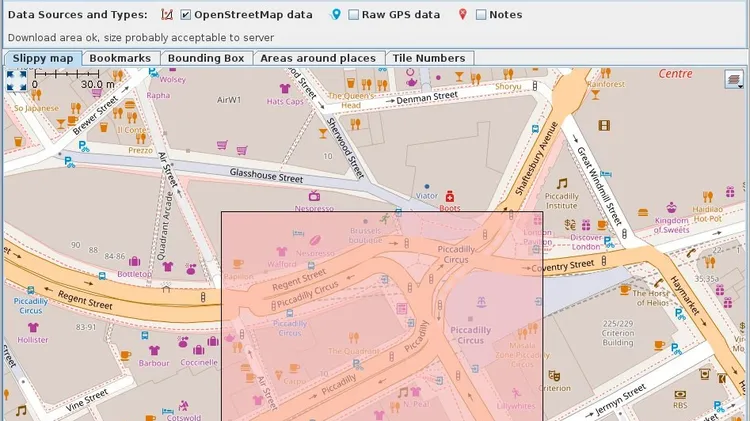Click the "AirW1" building label
The image size is (750, 421).
(229, 100)
